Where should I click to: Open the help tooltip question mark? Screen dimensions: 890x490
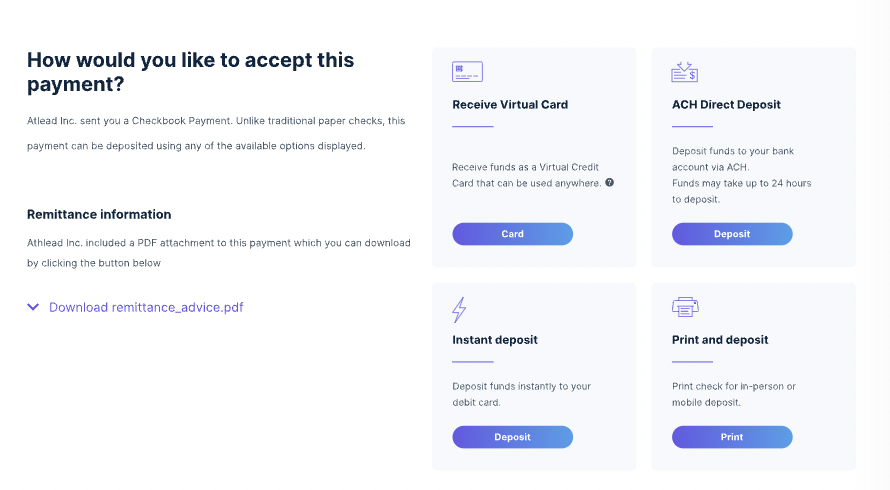coord(610,182)
